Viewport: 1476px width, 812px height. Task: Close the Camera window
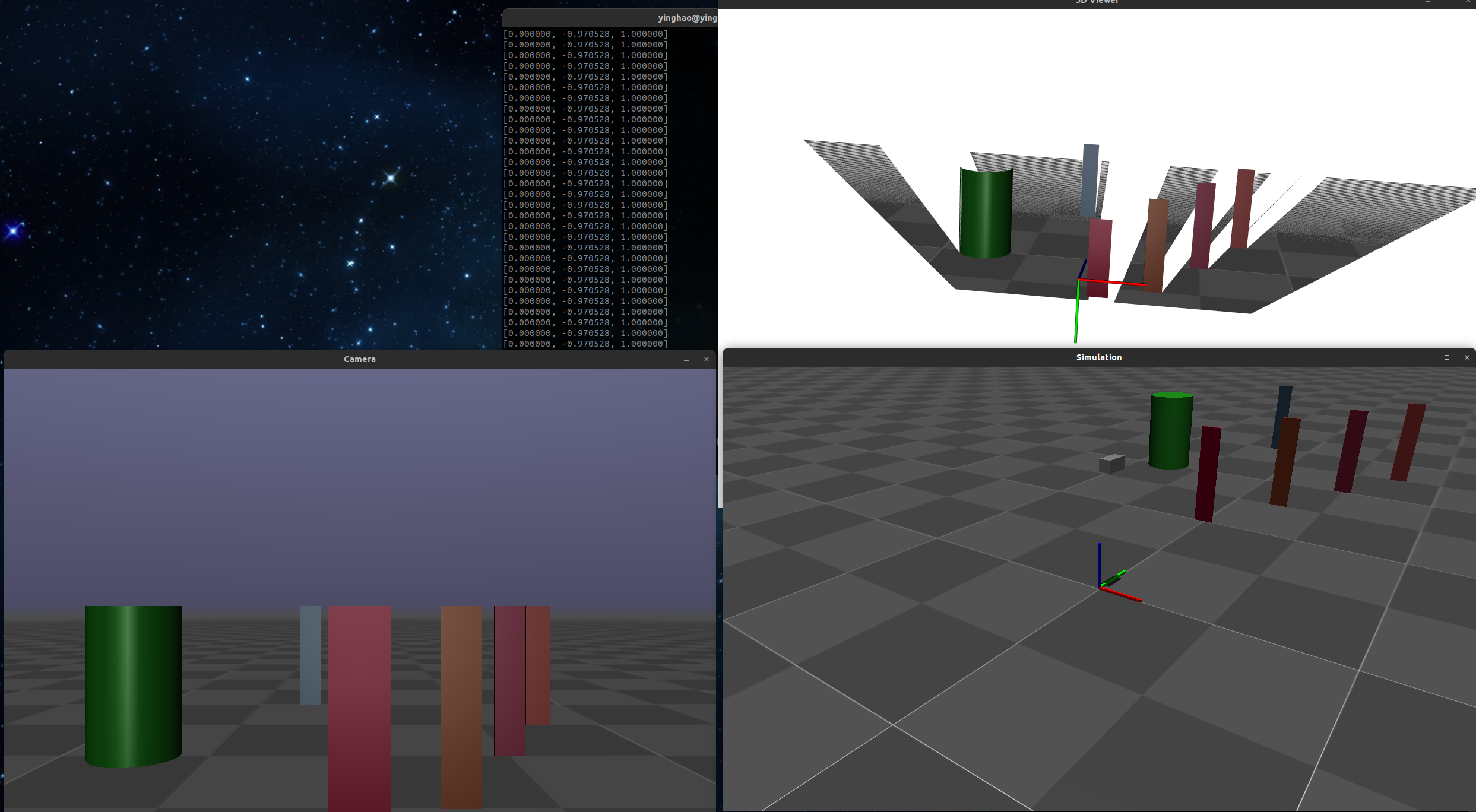coord(707,359)
